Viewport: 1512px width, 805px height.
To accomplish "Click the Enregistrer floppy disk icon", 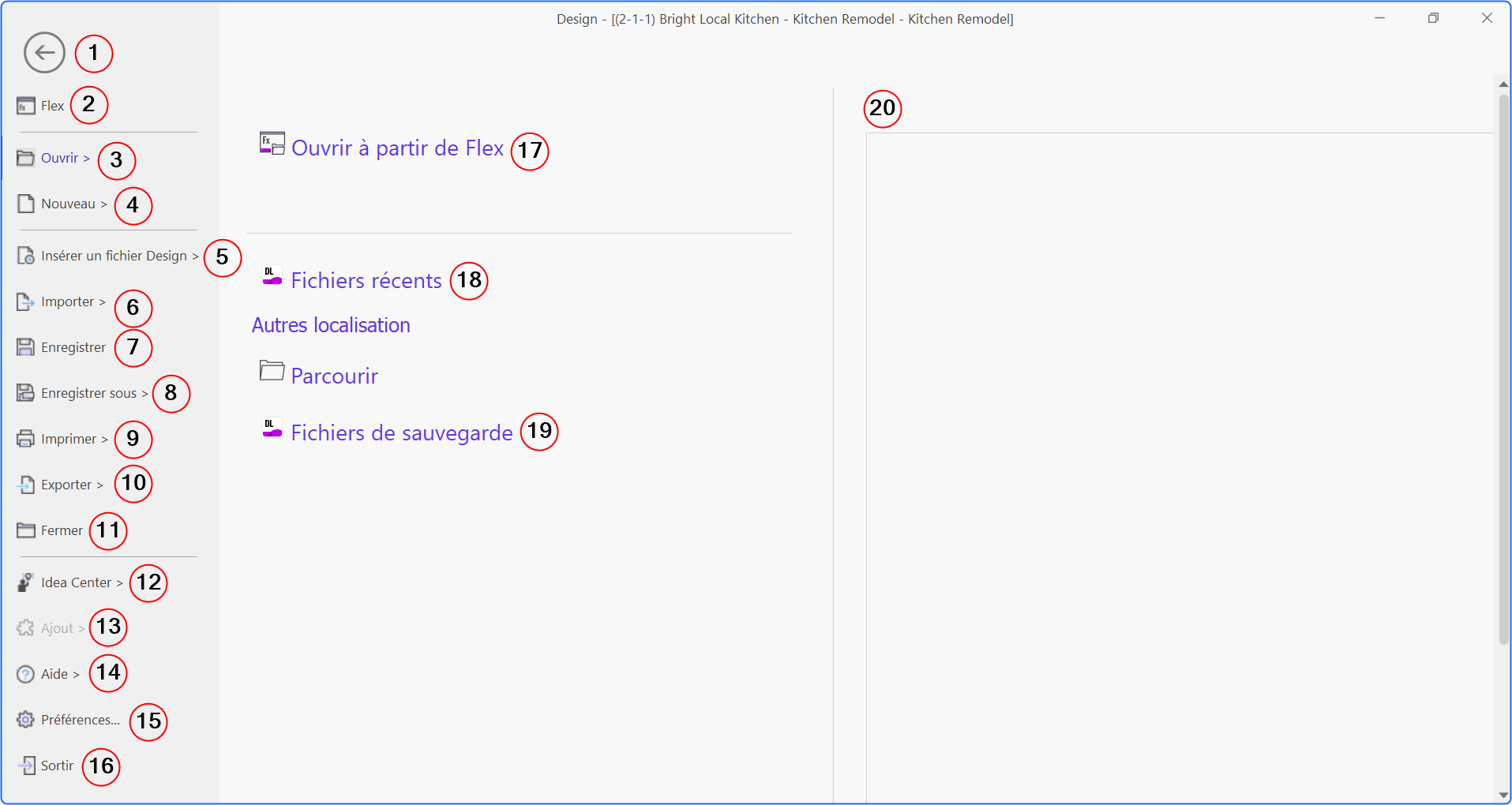I will tap(26, 347).
